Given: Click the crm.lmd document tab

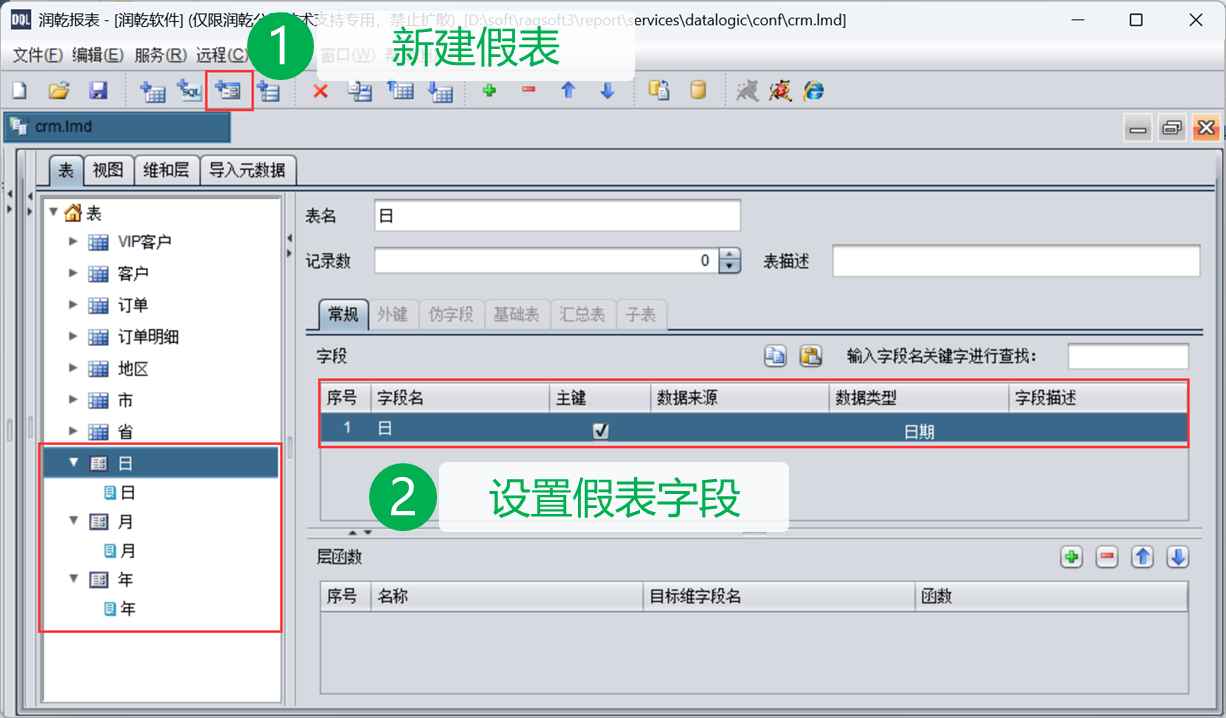Looking at the screenshot, I should tap(117, 127).
